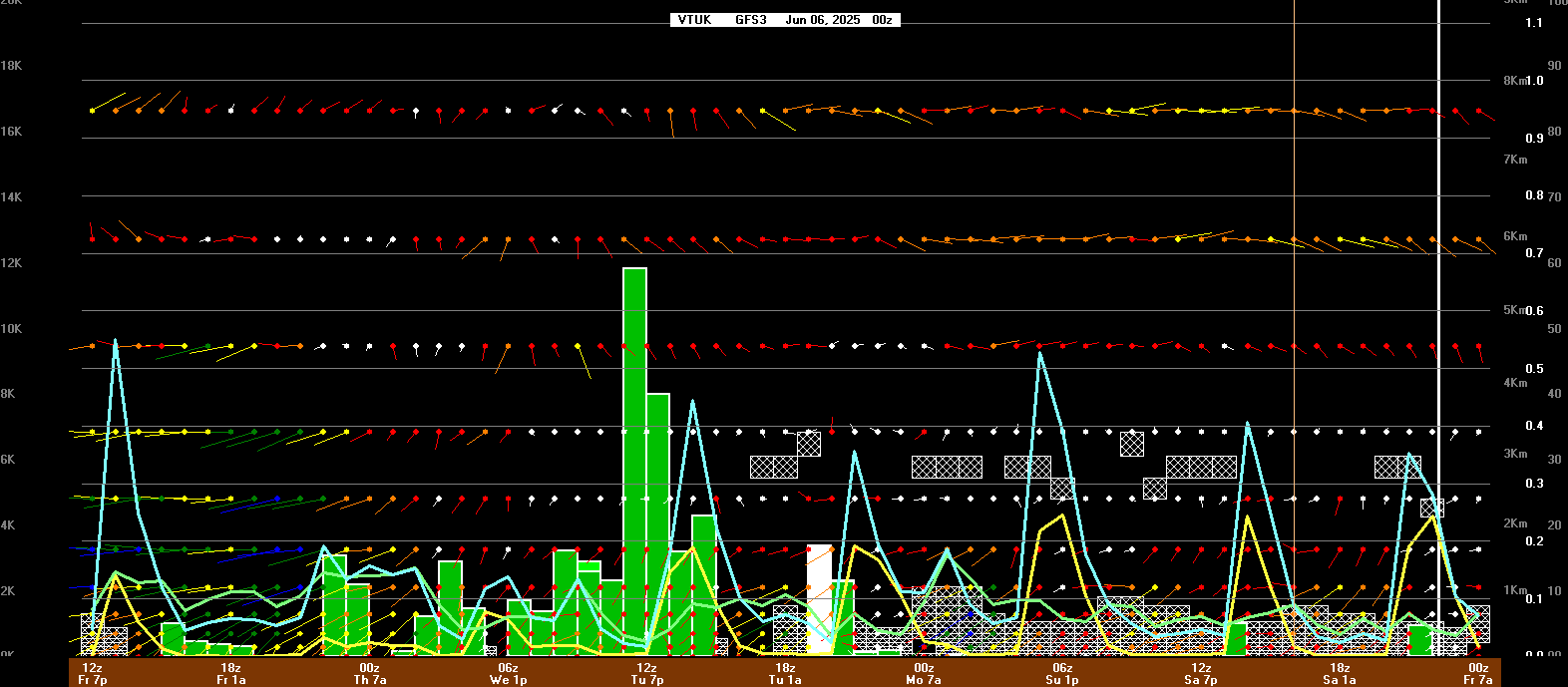Select the 18z Tu 1a time tick
The image size is (1568, 687).
785,674
